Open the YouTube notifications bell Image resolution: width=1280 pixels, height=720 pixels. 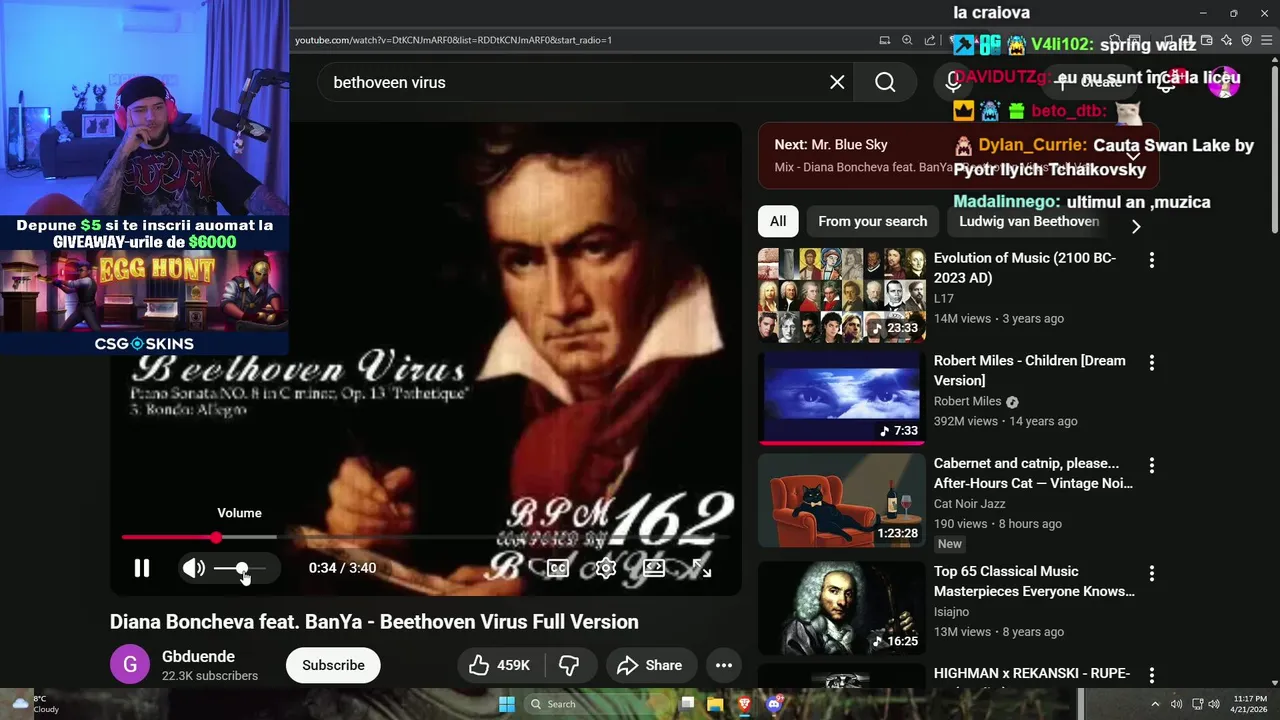(1166, 82)
